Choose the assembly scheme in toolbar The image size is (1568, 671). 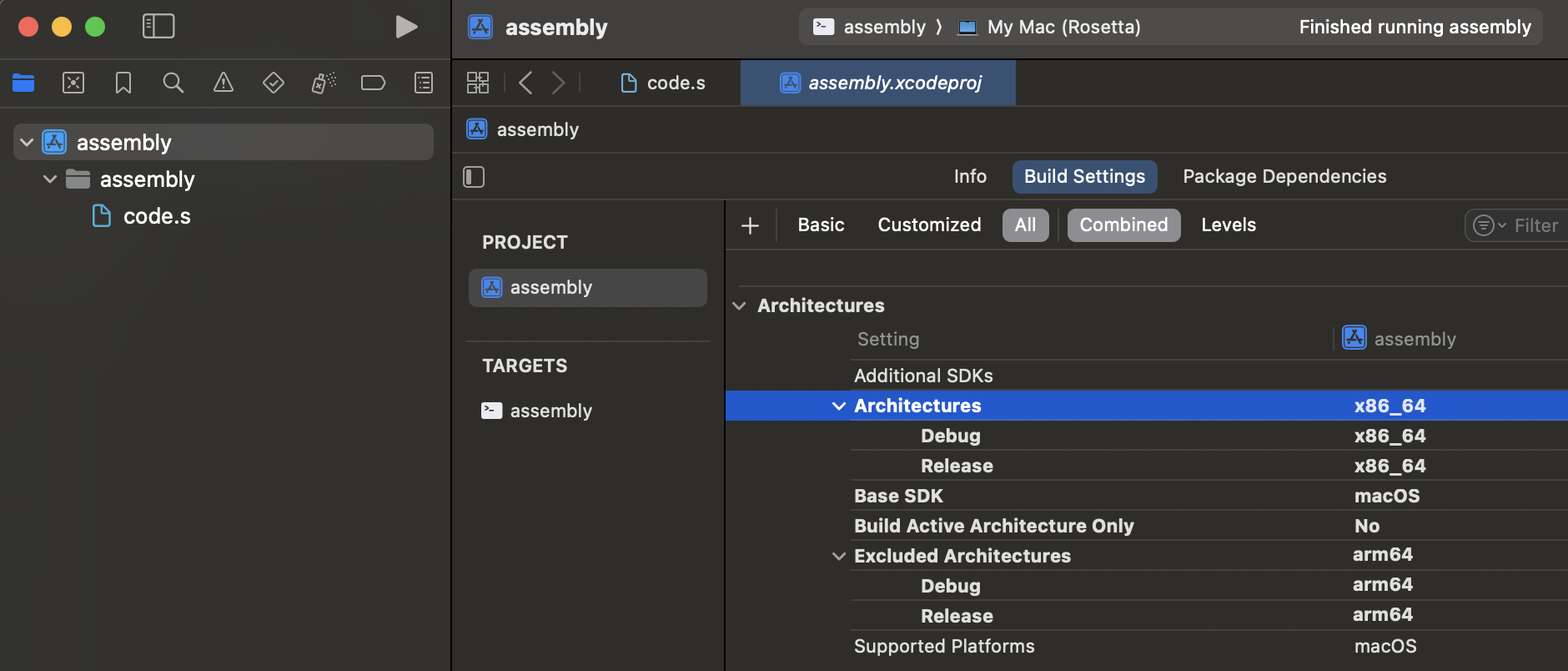[869, 27]
